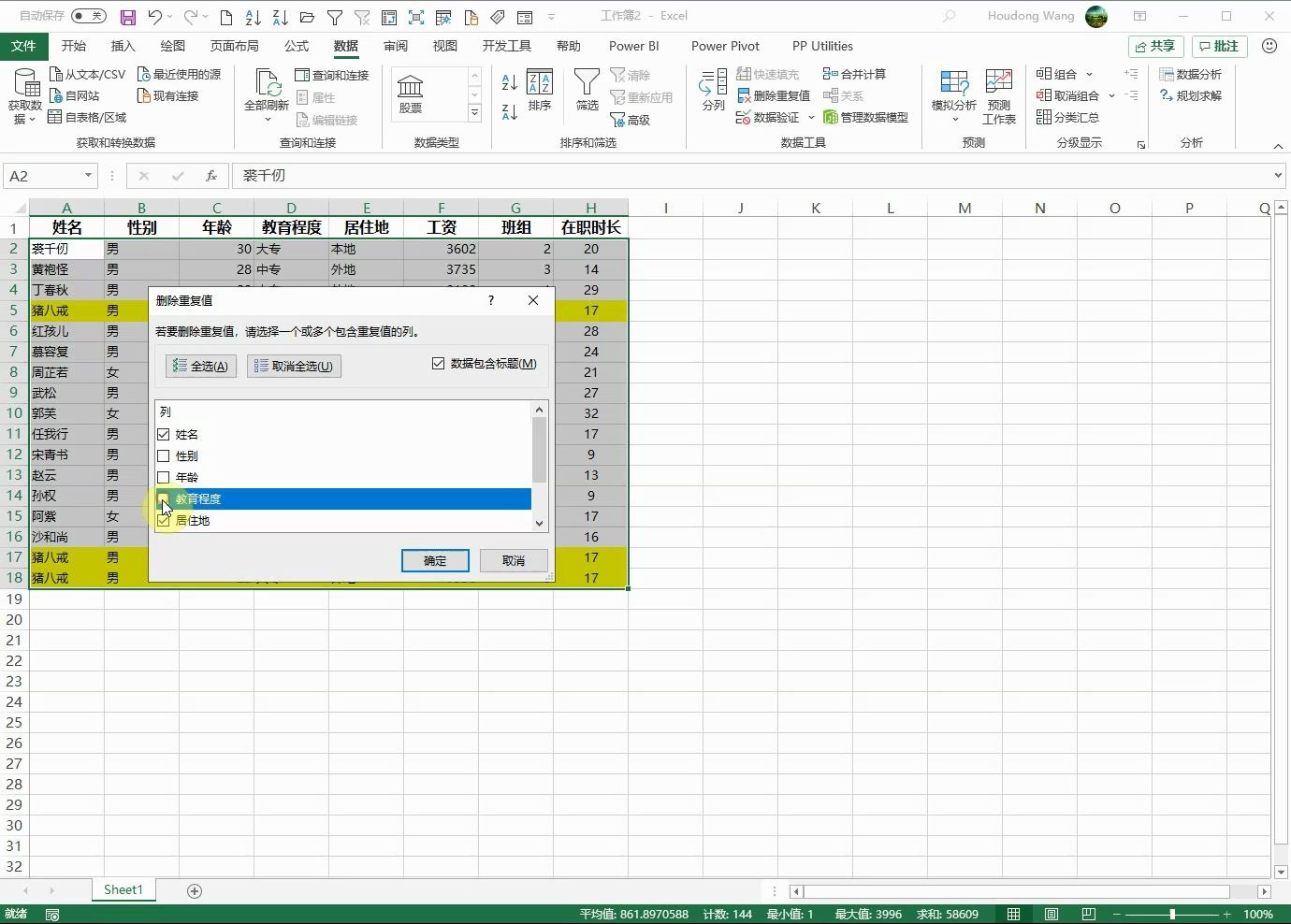Open 查询和连接 pane
Viewport: 1291px width, 924px height.
pyautogui.click(x=331, y=75)
